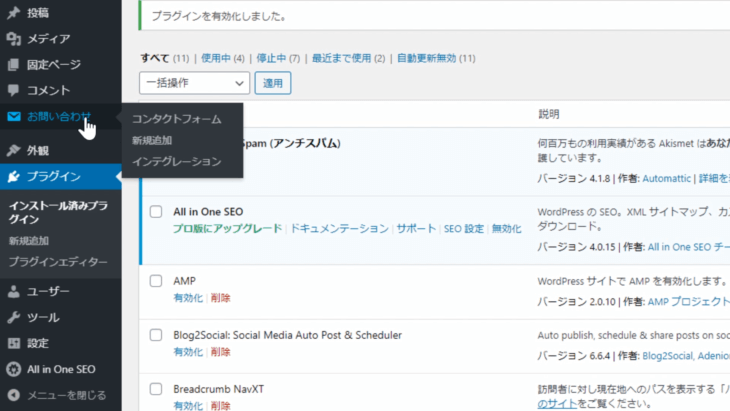Click the pin icon beside 投稿
The height and width of the screenshot is (411, 730).
tap(14, 13)
